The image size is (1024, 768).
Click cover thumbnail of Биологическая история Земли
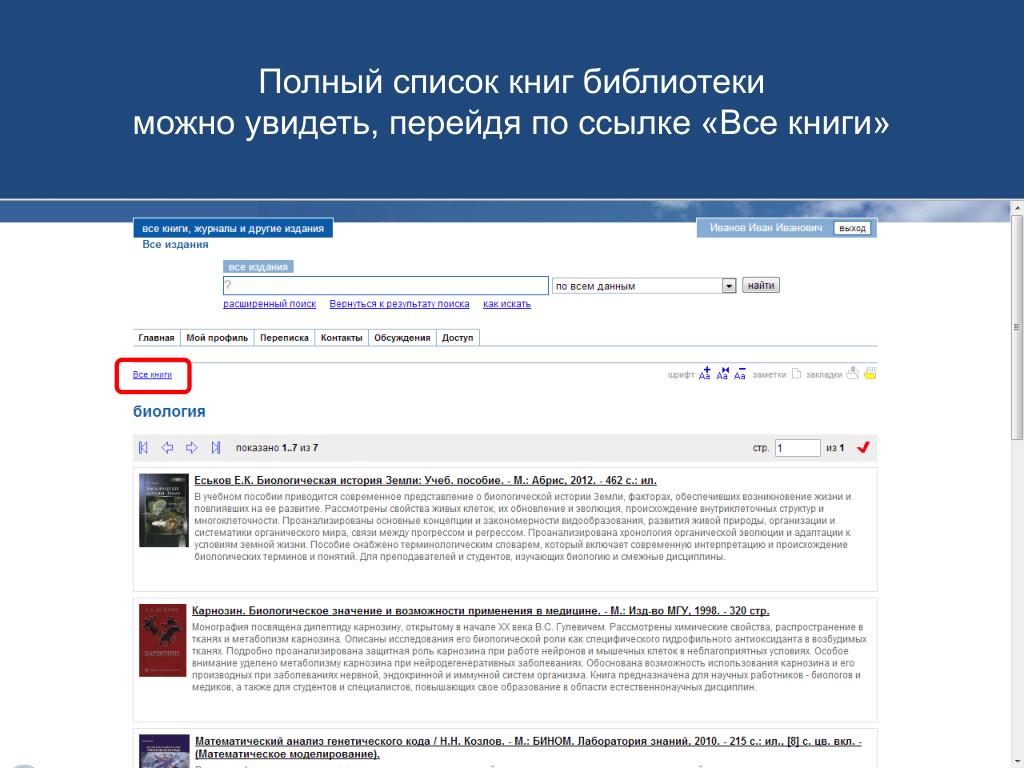163,510
